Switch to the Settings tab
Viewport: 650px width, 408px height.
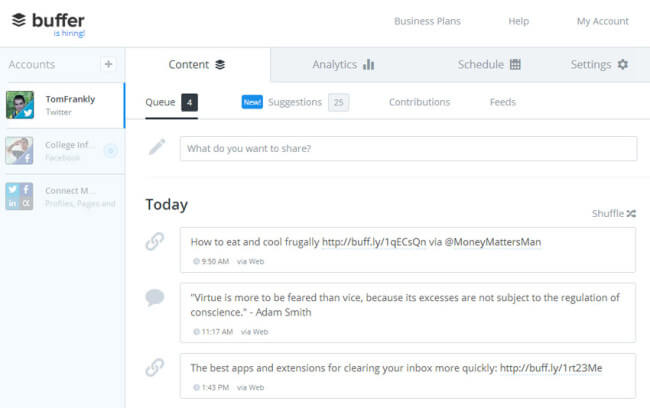(x=599, y=65)
